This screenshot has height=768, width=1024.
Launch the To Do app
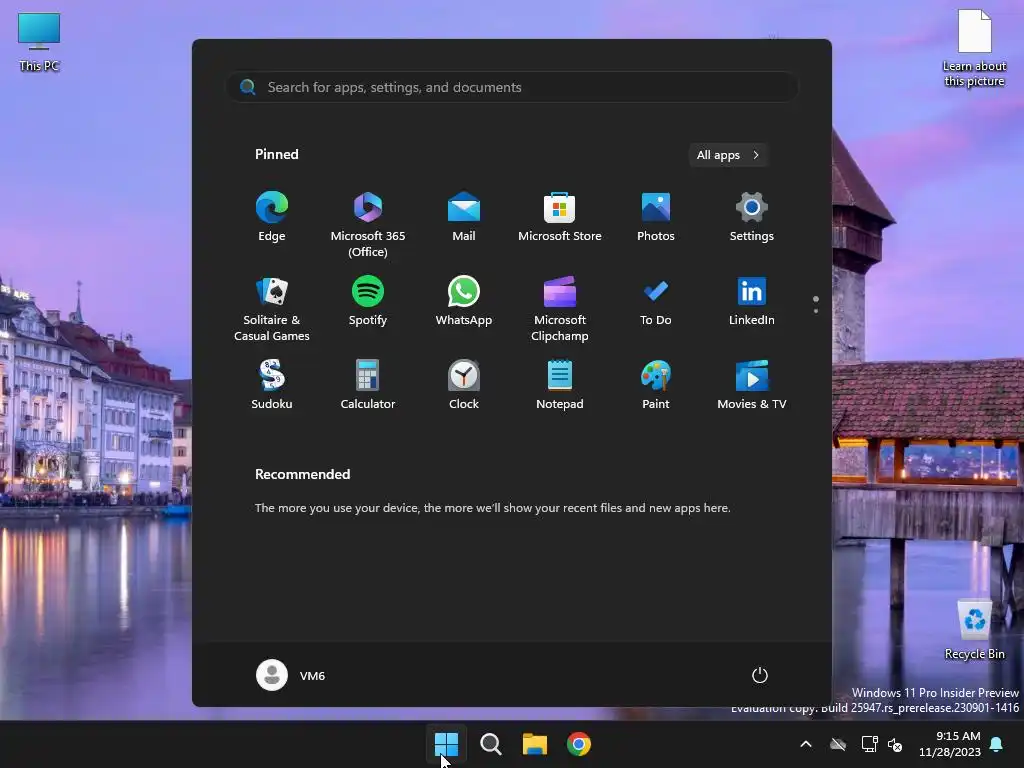point(656,301)
